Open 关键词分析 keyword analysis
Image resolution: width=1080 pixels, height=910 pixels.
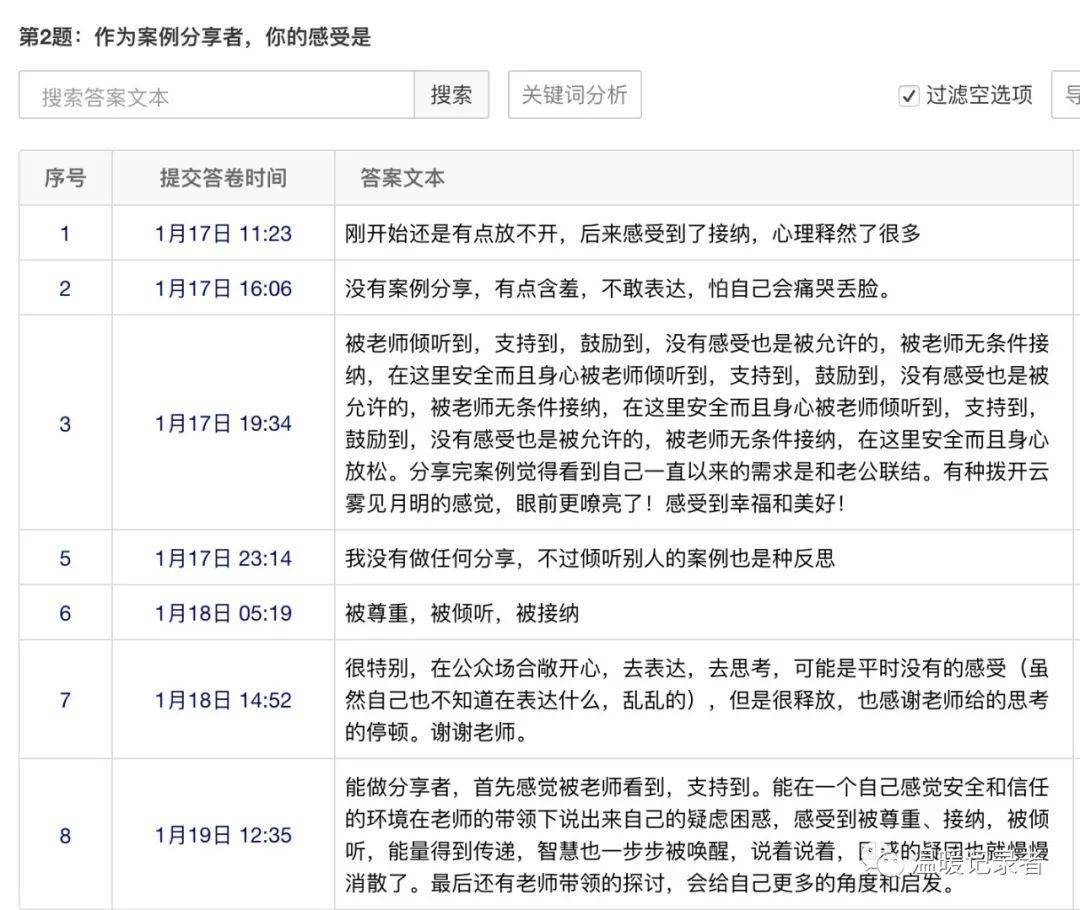[x=574, y=94]
